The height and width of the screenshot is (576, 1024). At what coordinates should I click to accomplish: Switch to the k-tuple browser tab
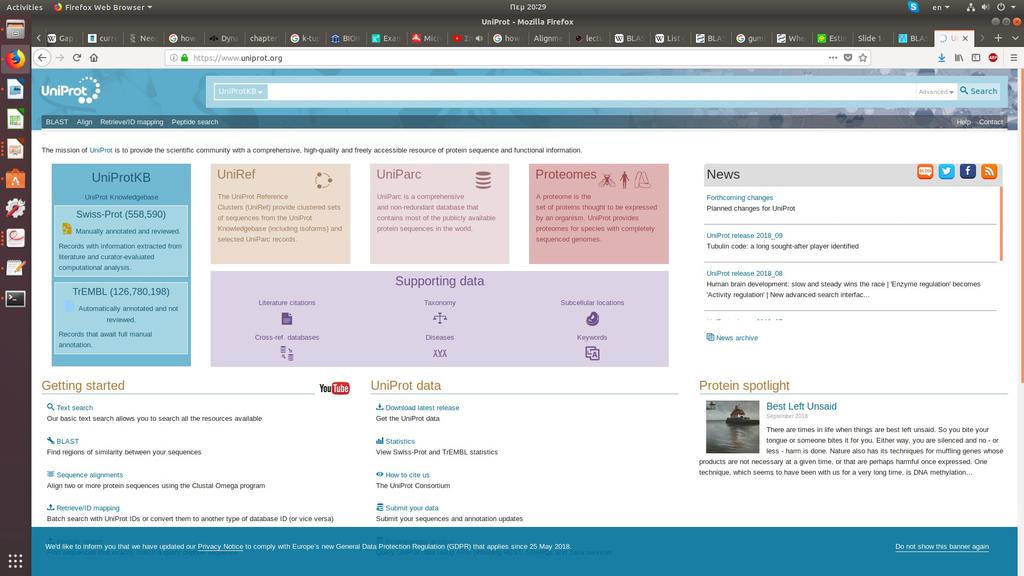point(304,39)
